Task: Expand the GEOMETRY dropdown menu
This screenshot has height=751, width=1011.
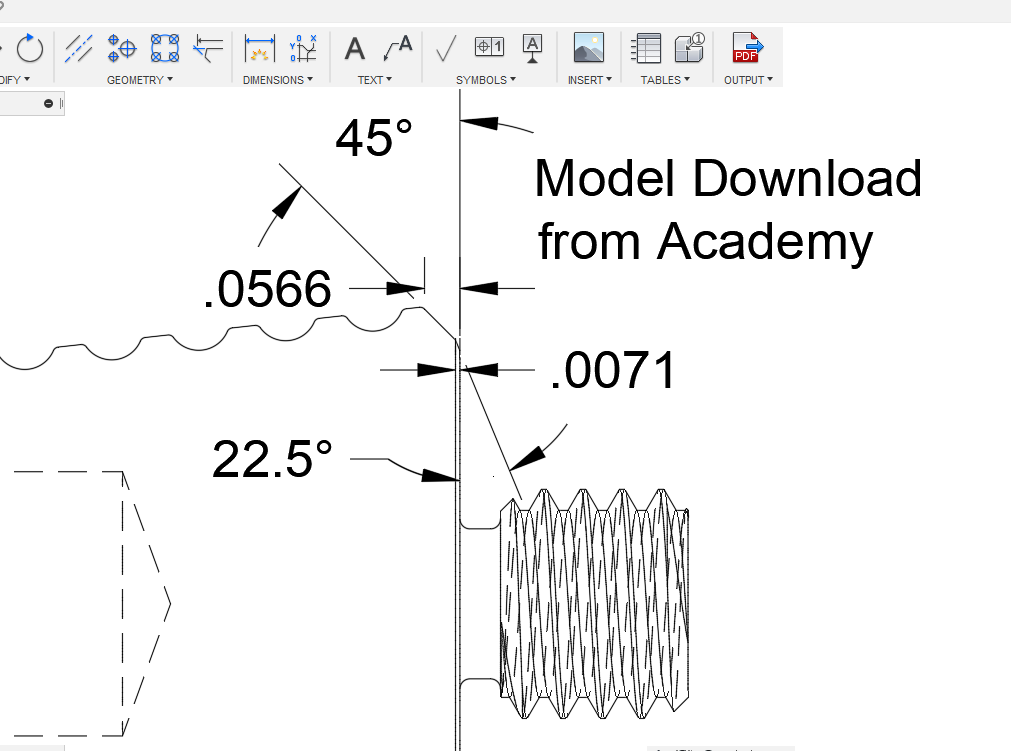Action: tap(140, 80)
